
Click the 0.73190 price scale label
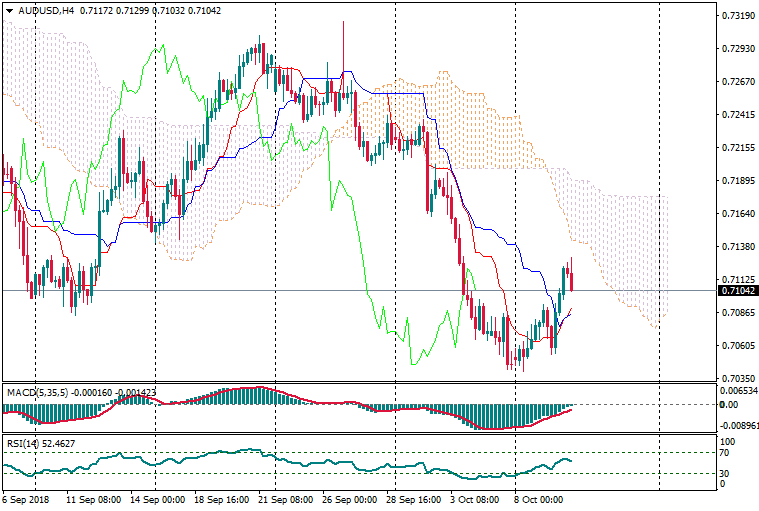(737, 16)
